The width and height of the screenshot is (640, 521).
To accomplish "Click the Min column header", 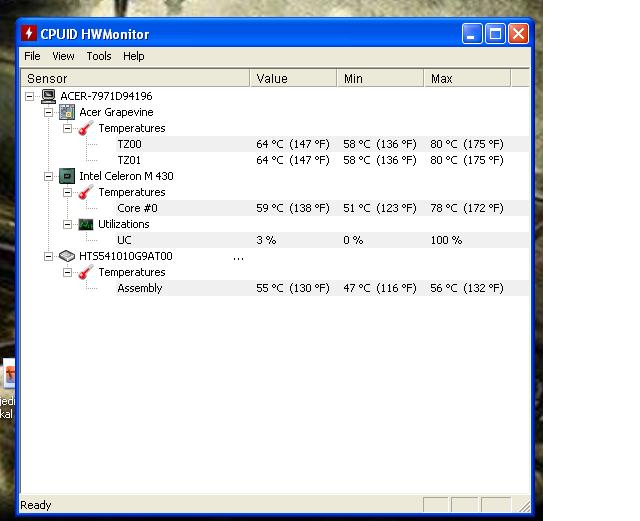I will [380, 78].
